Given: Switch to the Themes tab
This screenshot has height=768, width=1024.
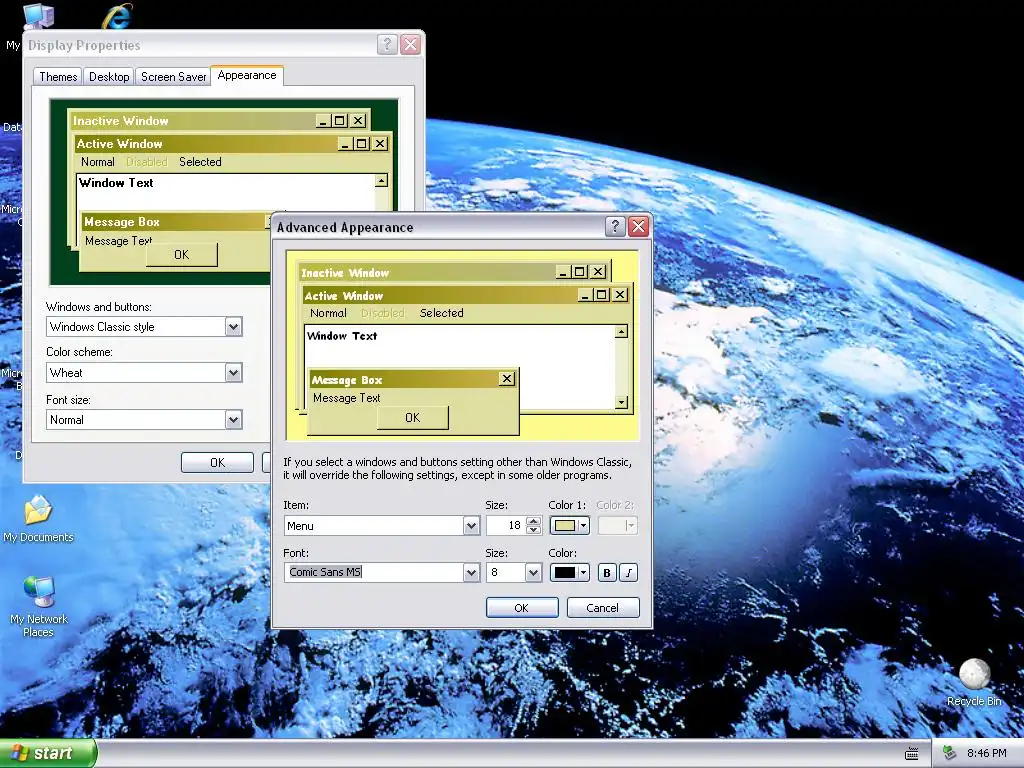Looking at the screenshot, I should pyautogui.click(x=58, y=77).
